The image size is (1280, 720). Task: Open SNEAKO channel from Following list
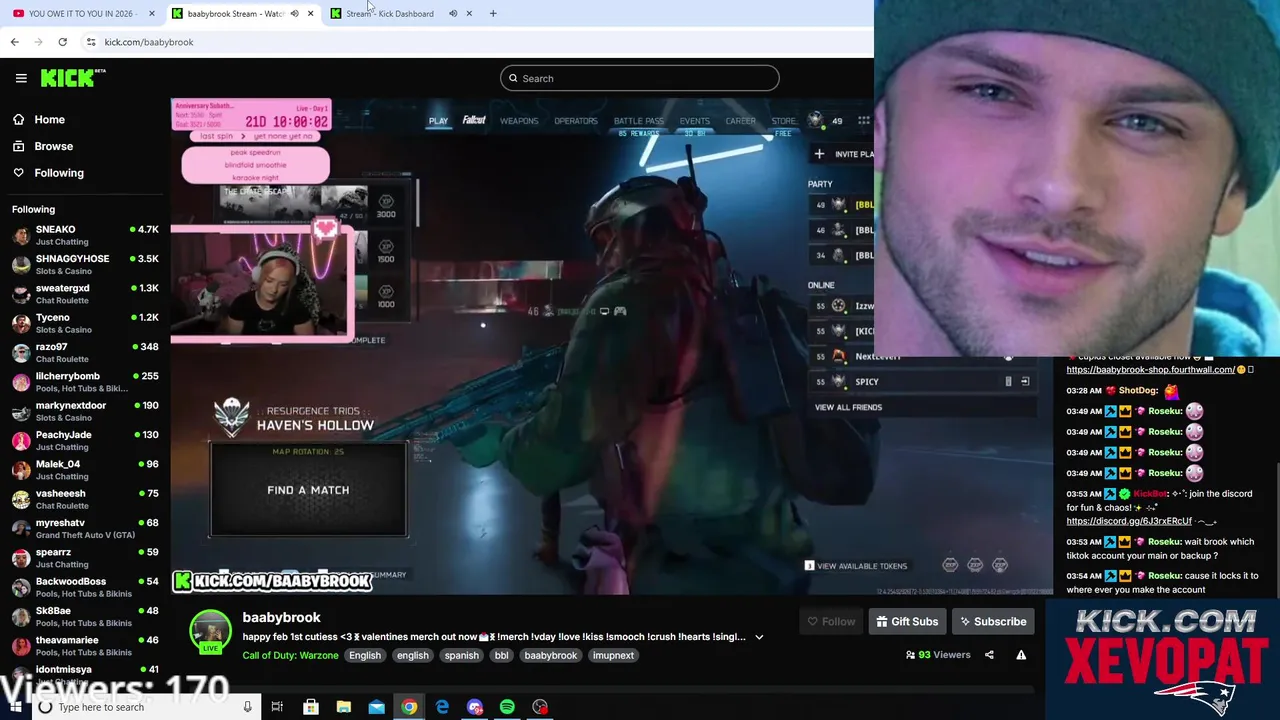85,235
